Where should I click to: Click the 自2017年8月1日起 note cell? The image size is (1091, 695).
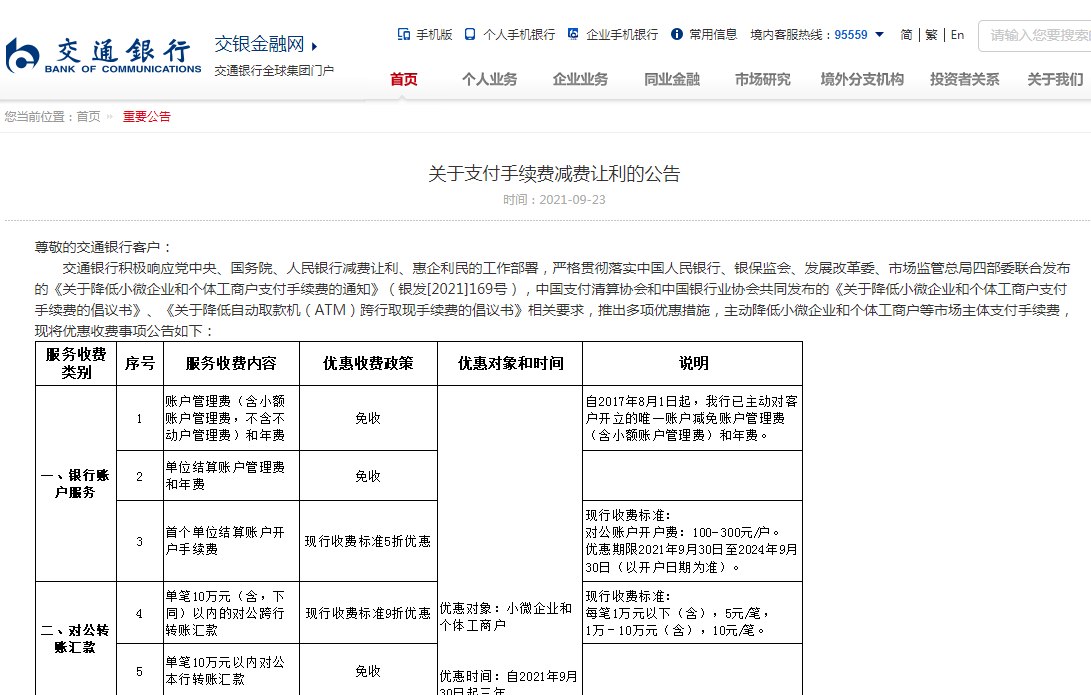click(x=692, y=418)
